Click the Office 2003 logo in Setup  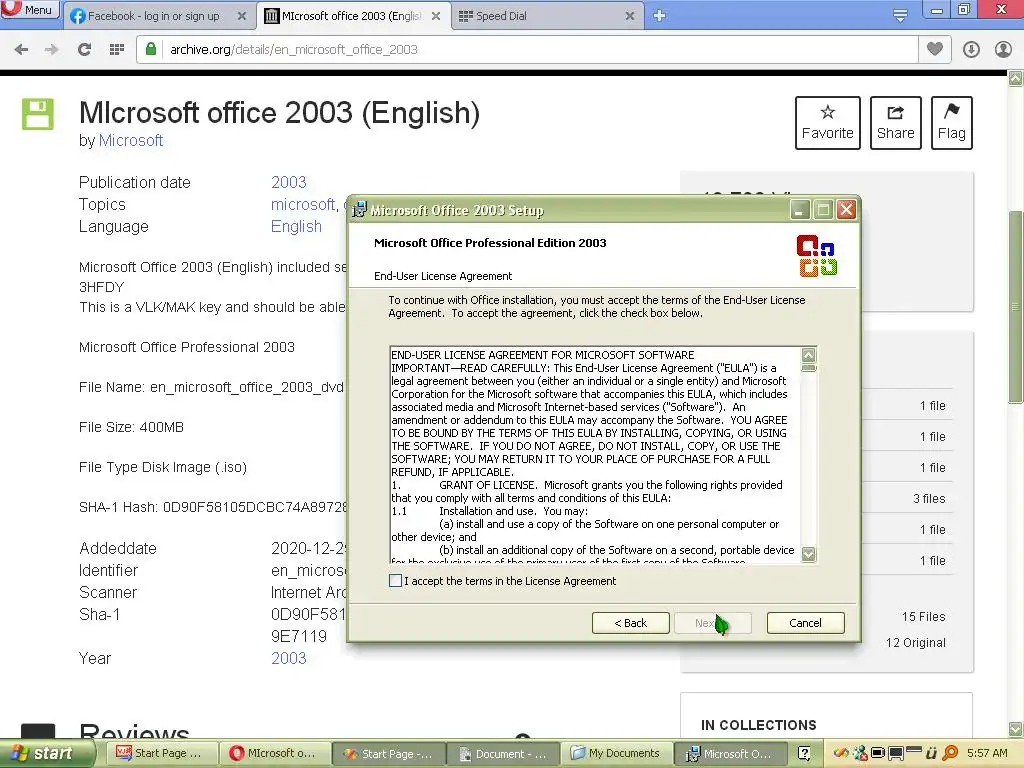pyautogui.click(x=817, y=256)
